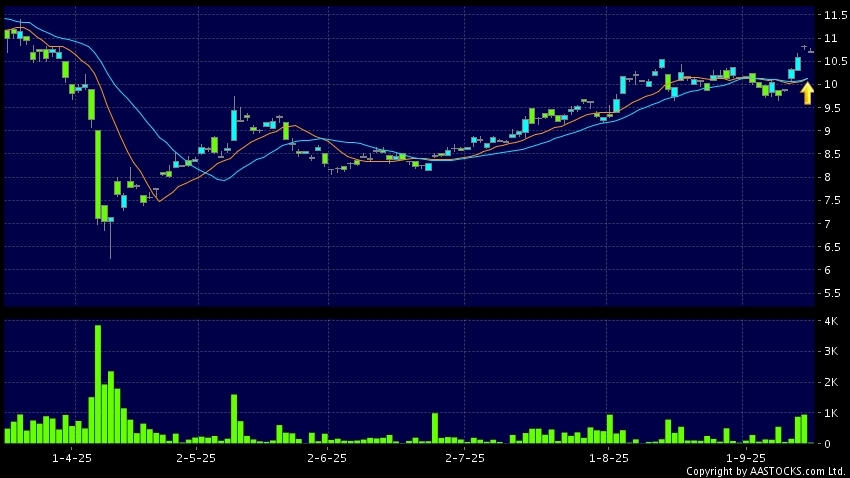850x478 pixels.
Task: Click the tall cyan candlestick in mid-May
Action: pyautogui.click(x=234, y=125)
